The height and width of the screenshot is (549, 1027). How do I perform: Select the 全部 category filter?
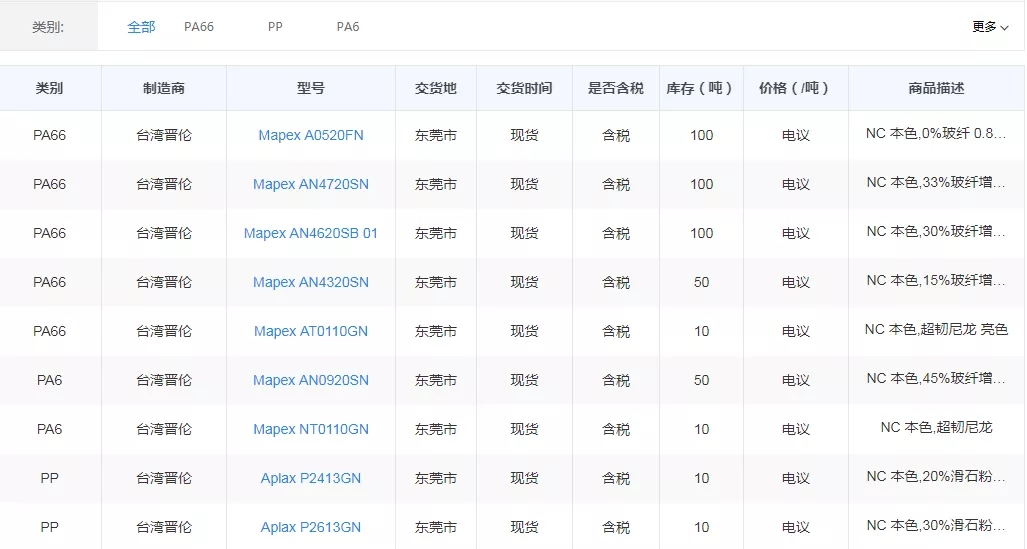(141, 27)
